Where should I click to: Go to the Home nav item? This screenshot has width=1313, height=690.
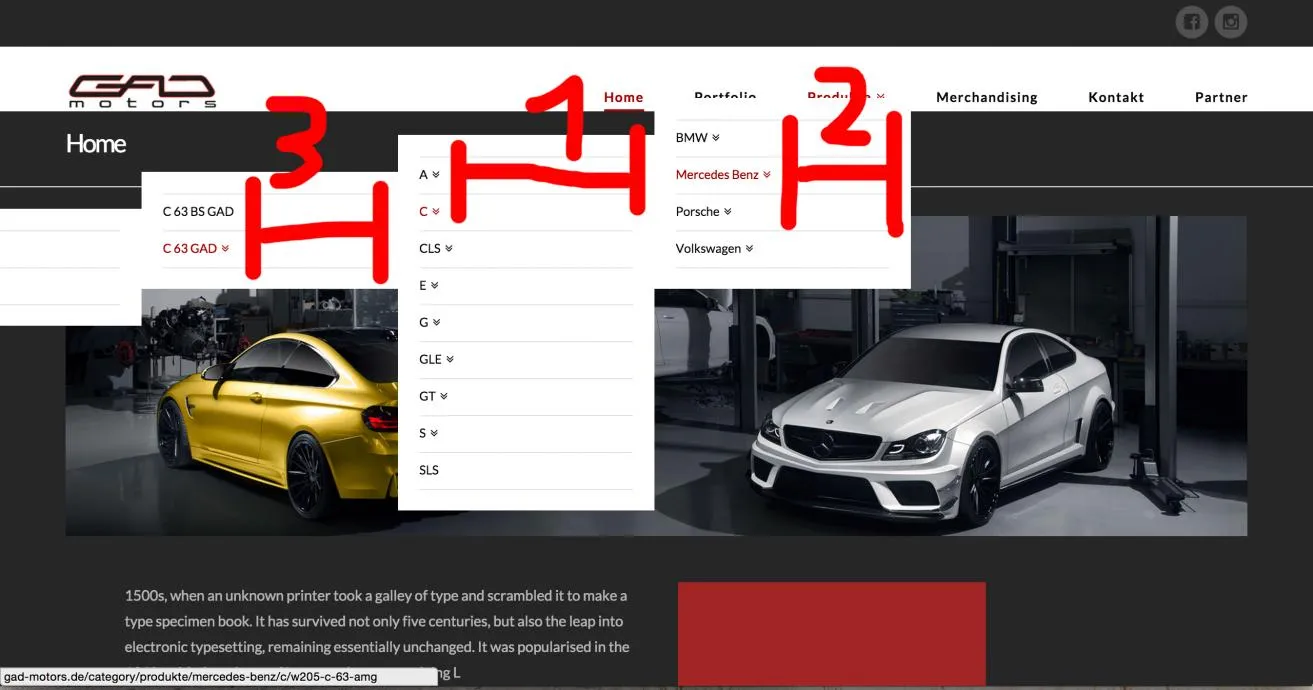coord(623,97)
